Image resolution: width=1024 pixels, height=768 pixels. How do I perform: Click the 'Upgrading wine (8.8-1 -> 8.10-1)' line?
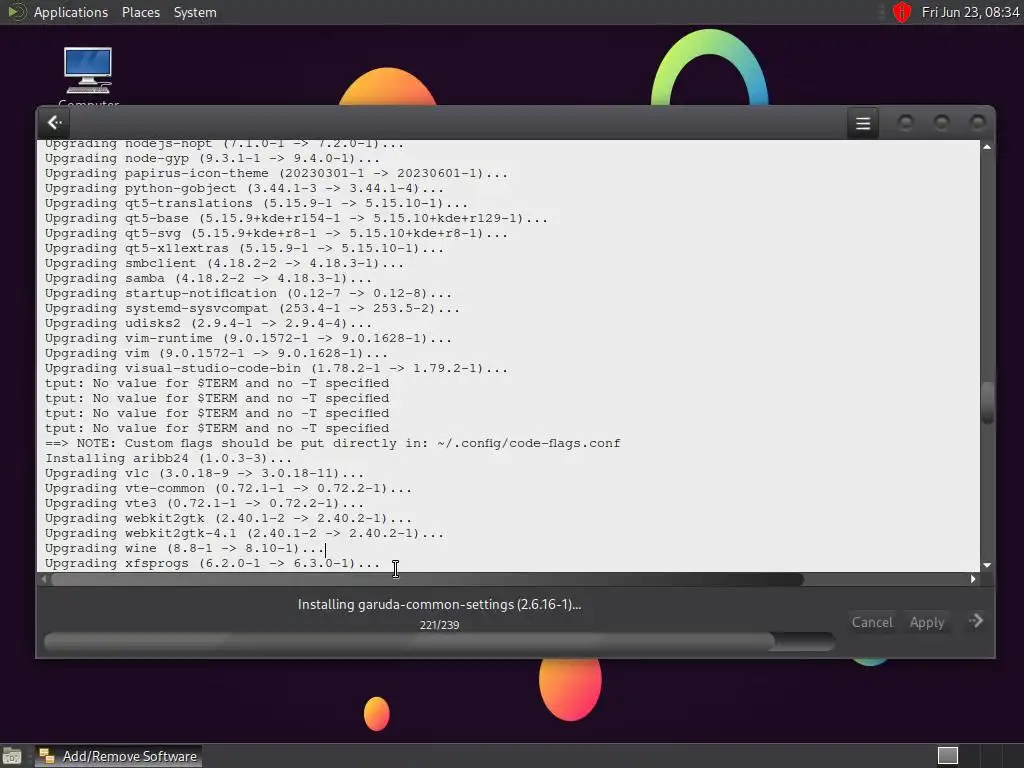pyautogui.click(x=184, y=549)
